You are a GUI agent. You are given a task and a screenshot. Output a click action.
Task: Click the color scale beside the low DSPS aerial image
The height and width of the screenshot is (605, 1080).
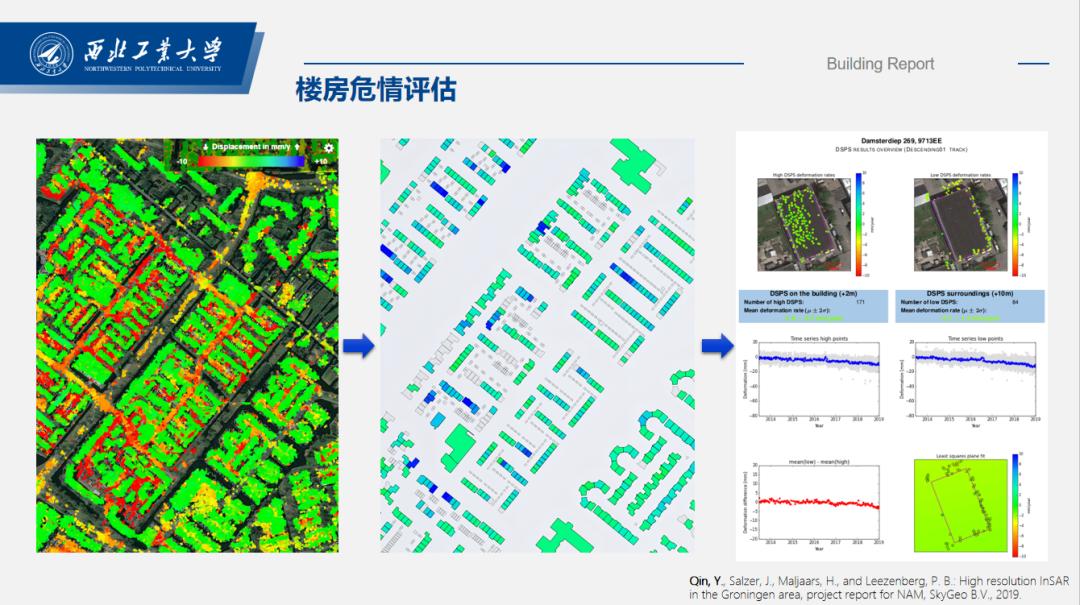pyautogui.click(x=1015, y=225)
